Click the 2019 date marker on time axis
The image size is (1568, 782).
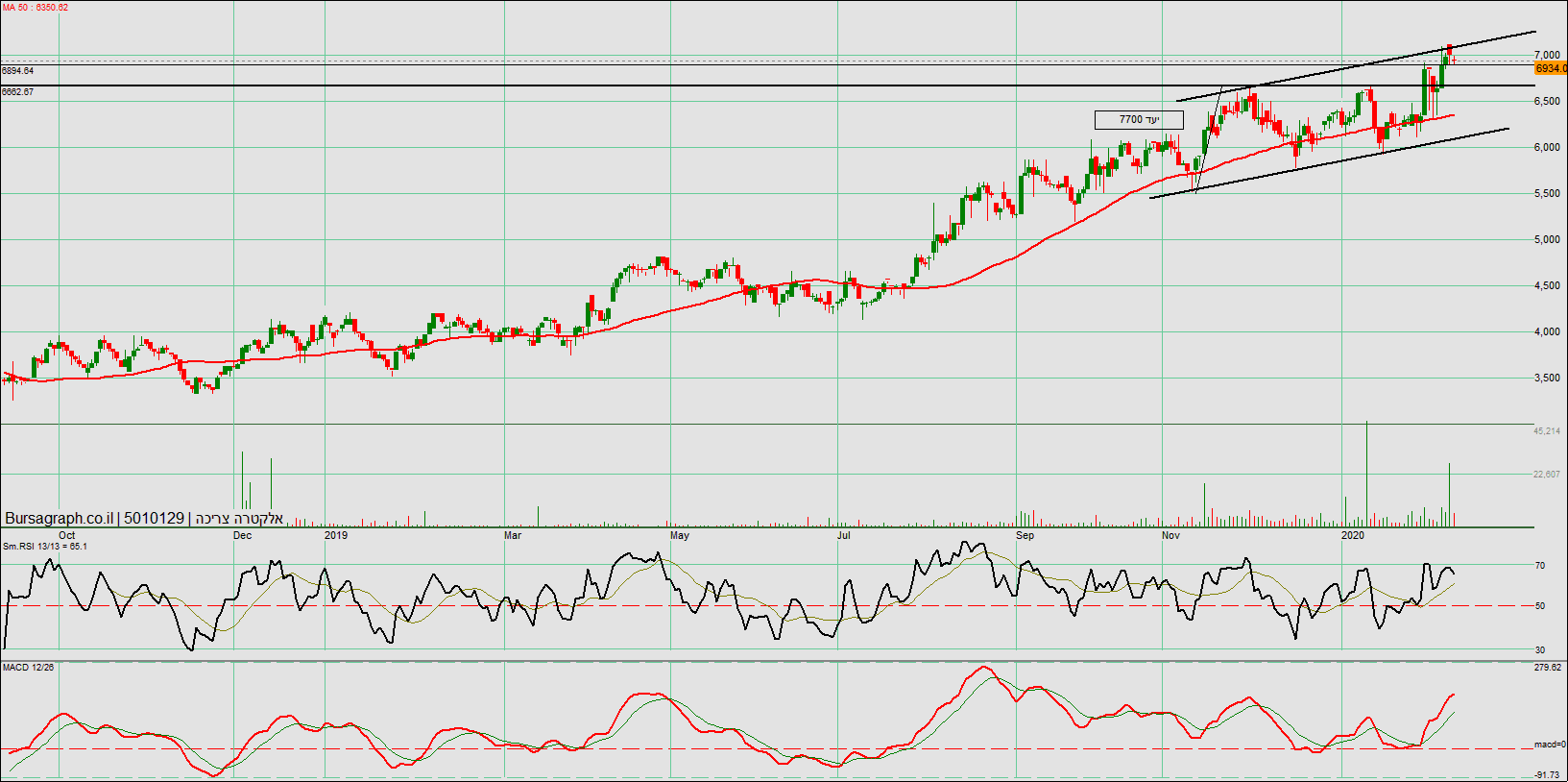[x=336, y=535]
